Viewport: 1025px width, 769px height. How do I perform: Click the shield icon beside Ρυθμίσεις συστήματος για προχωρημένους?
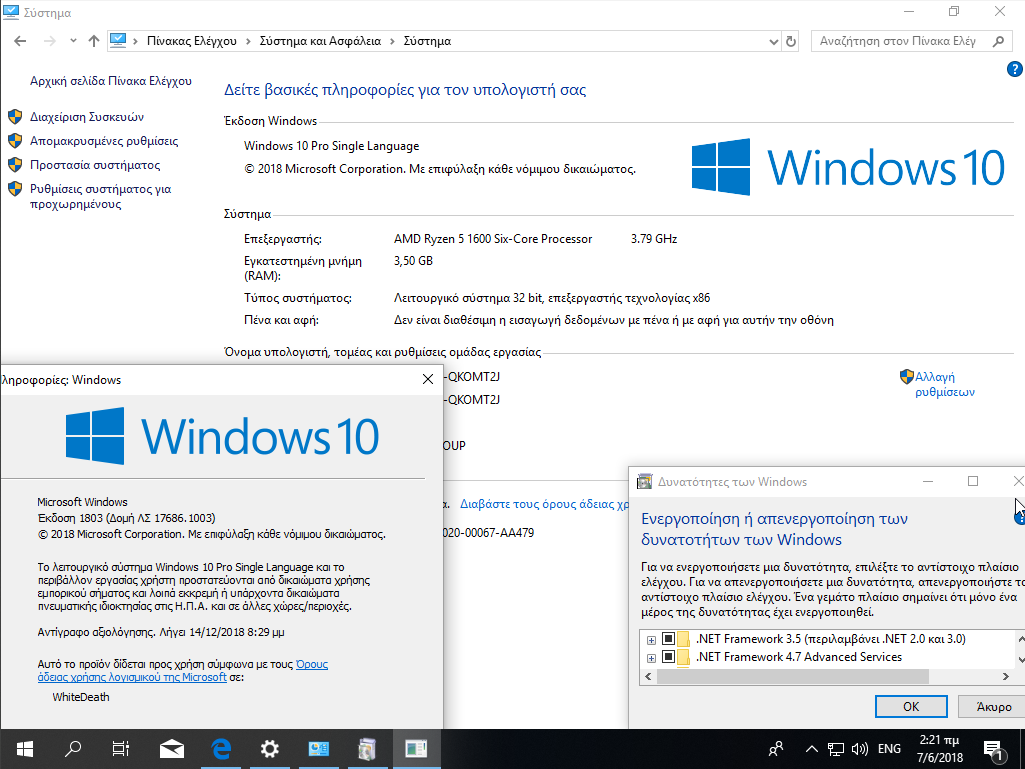click(15, 189)
